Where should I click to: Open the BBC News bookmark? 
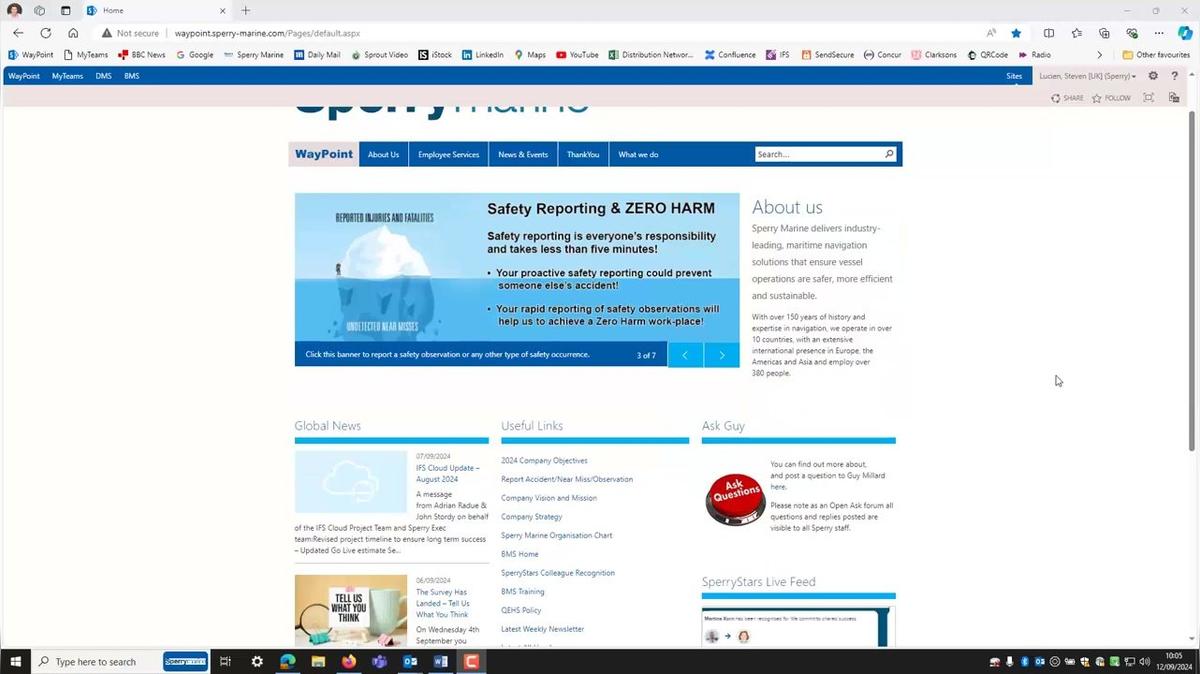pyautogui.click(x=141, y=55)
